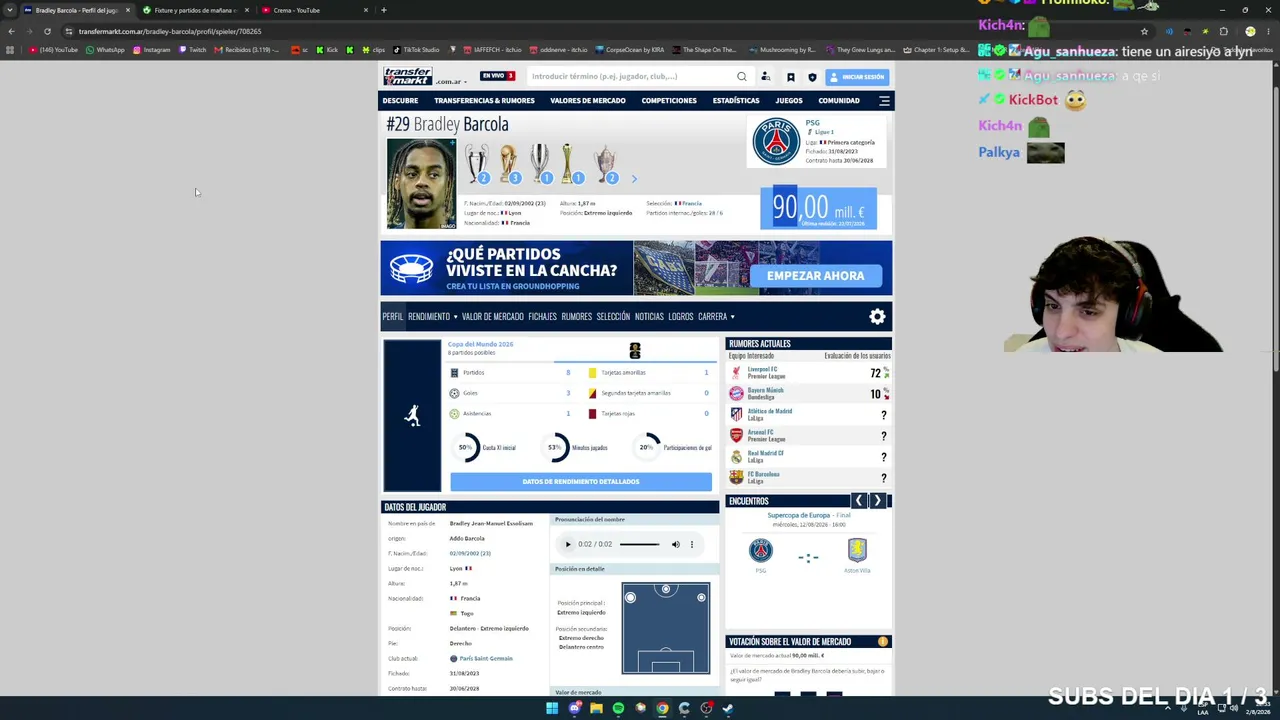Click the PSG crest in Encuentros match
Screen dimensions: 1280x720
761,550
